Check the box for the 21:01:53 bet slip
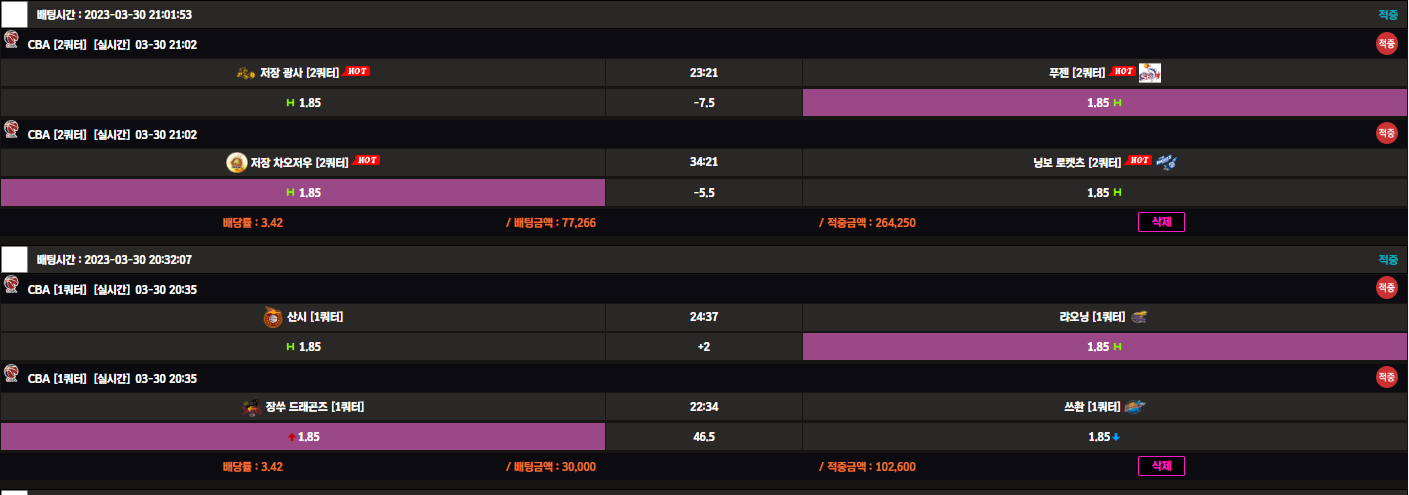The width and height of the screenshot is (1409, 495). click(14, 14)
